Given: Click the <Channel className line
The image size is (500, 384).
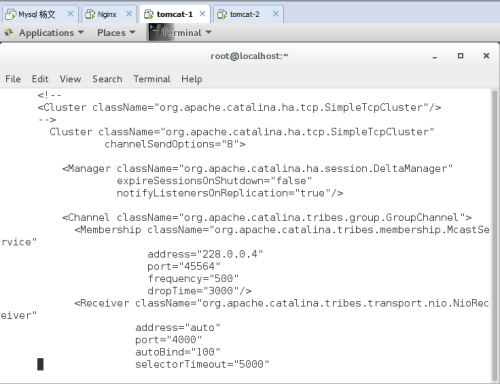Looking at the screenshot, I should [x=267, y=218].
